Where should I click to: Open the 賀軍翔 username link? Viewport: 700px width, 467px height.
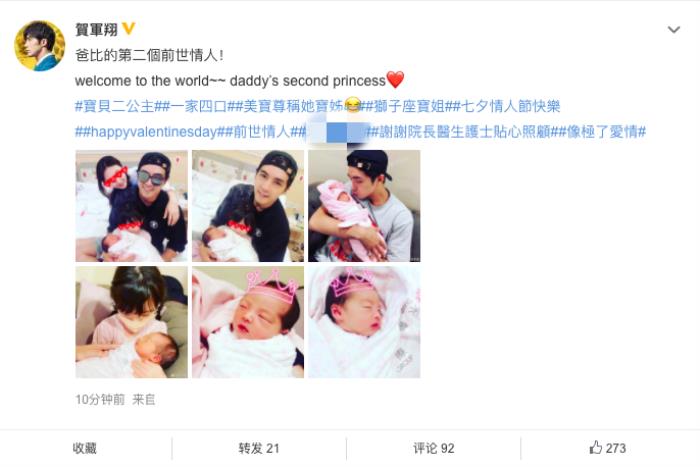pyautogui.click(x=96, y=29)
